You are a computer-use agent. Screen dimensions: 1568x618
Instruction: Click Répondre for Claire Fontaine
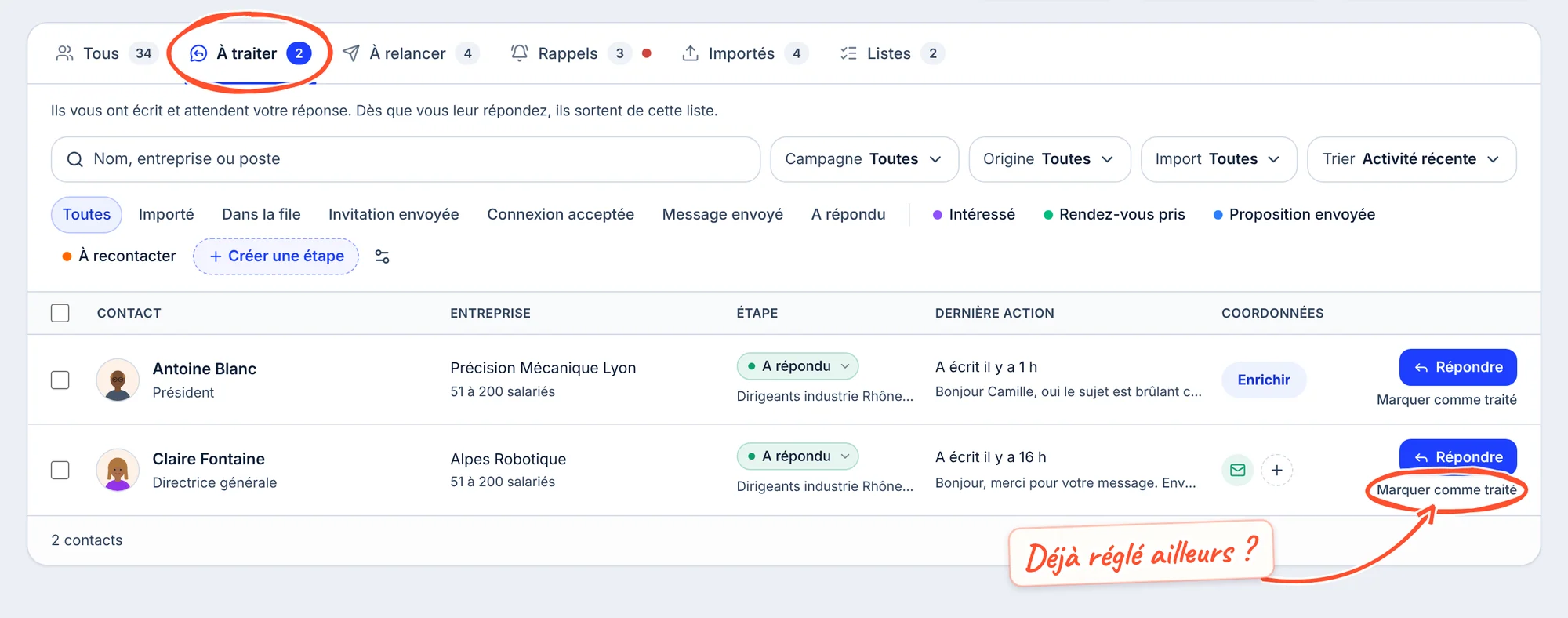[x=1457, y=456]
